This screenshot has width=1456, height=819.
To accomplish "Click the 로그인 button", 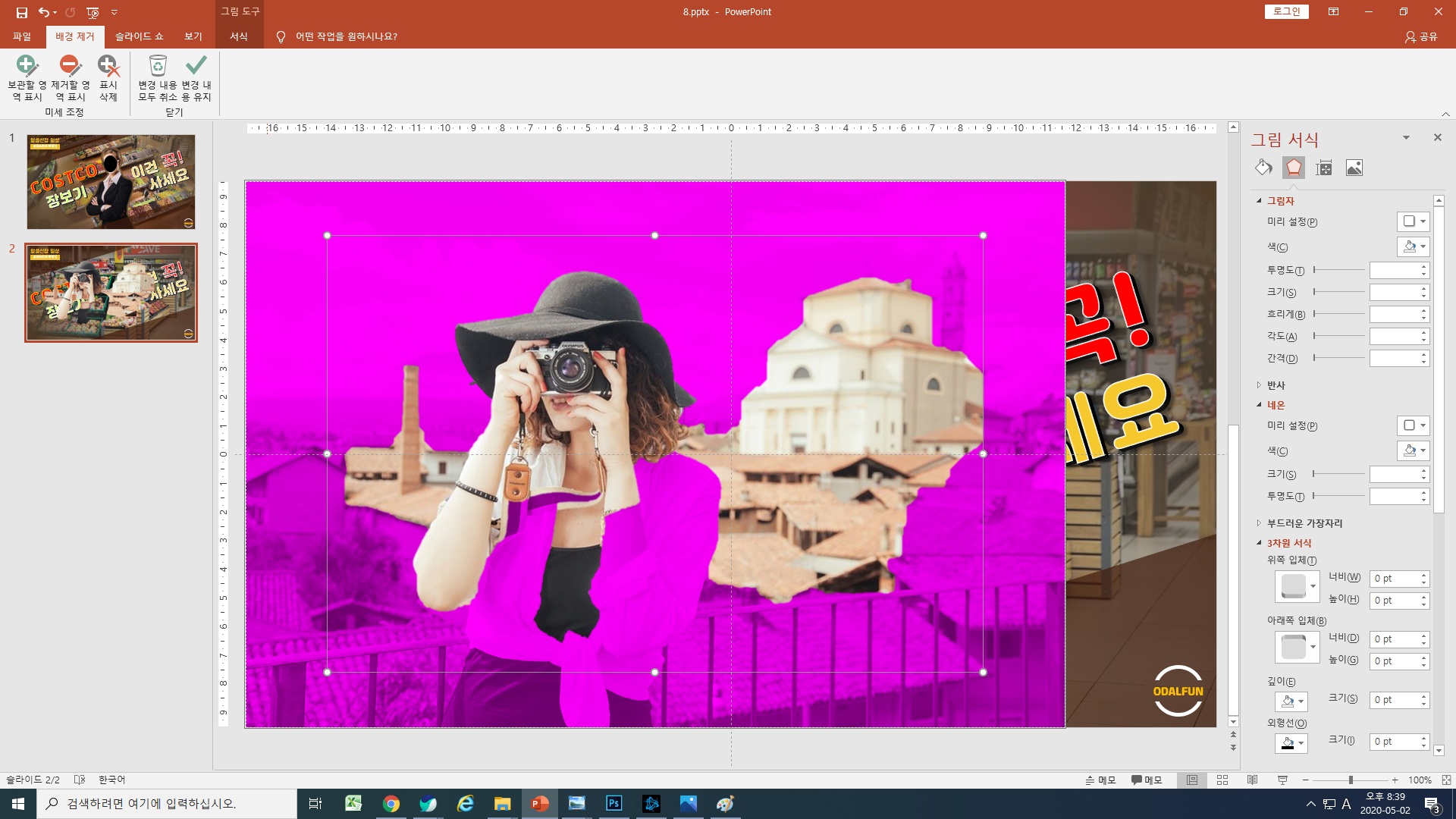I will pyautogui.click(x=1286, y=11).
